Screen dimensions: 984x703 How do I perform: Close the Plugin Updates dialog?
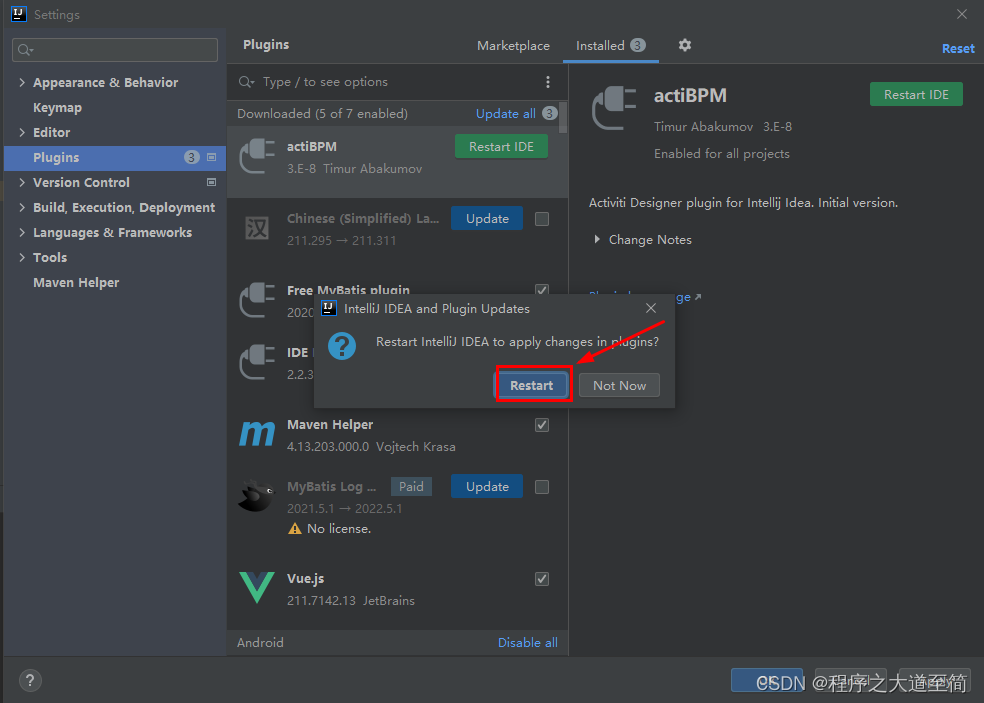point(651,308)
